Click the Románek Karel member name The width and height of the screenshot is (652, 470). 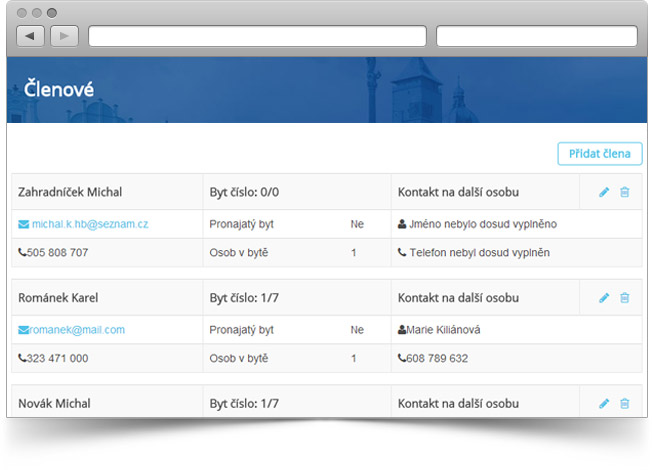click(x=58, y=298)
